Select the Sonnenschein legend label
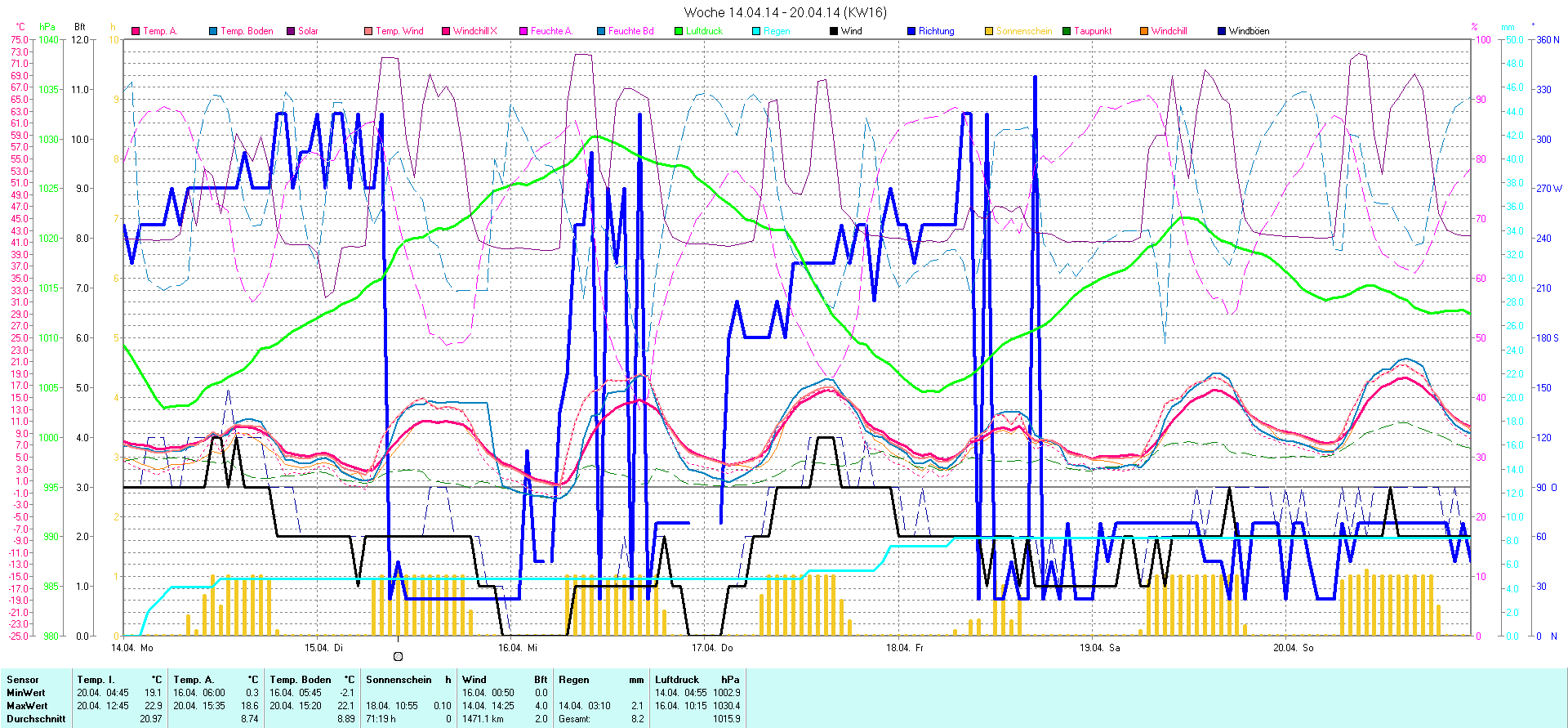Screen dimensions: 1568x728 point(1024,31)
